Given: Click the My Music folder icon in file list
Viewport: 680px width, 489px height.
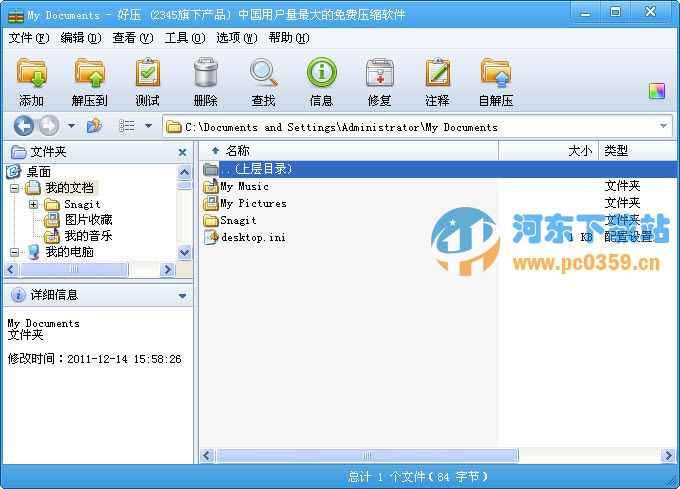Looking at the screenshot, I should point(211,186).
